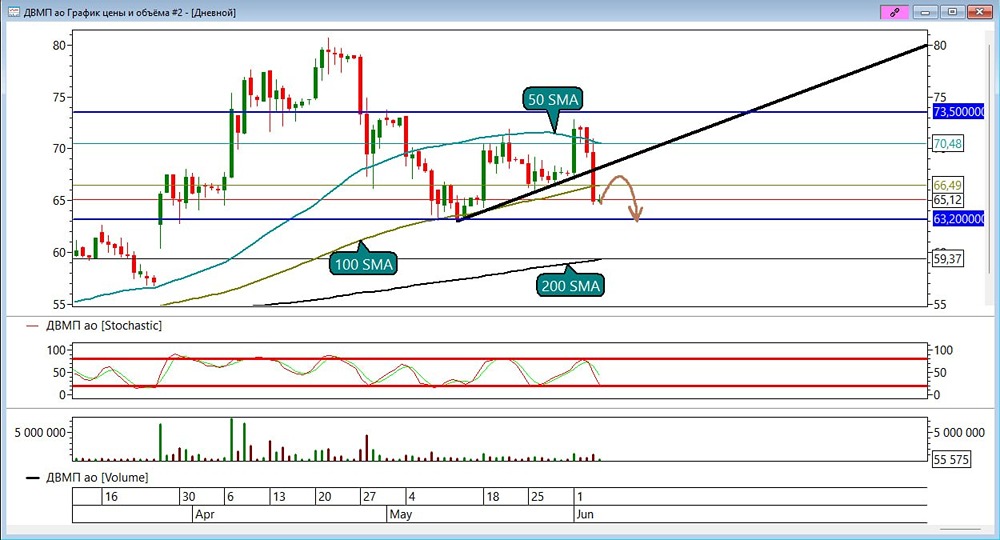Select the 50 SMA callout label
The height and width of the screenshot is (540, 1000).
click(553, 99)
